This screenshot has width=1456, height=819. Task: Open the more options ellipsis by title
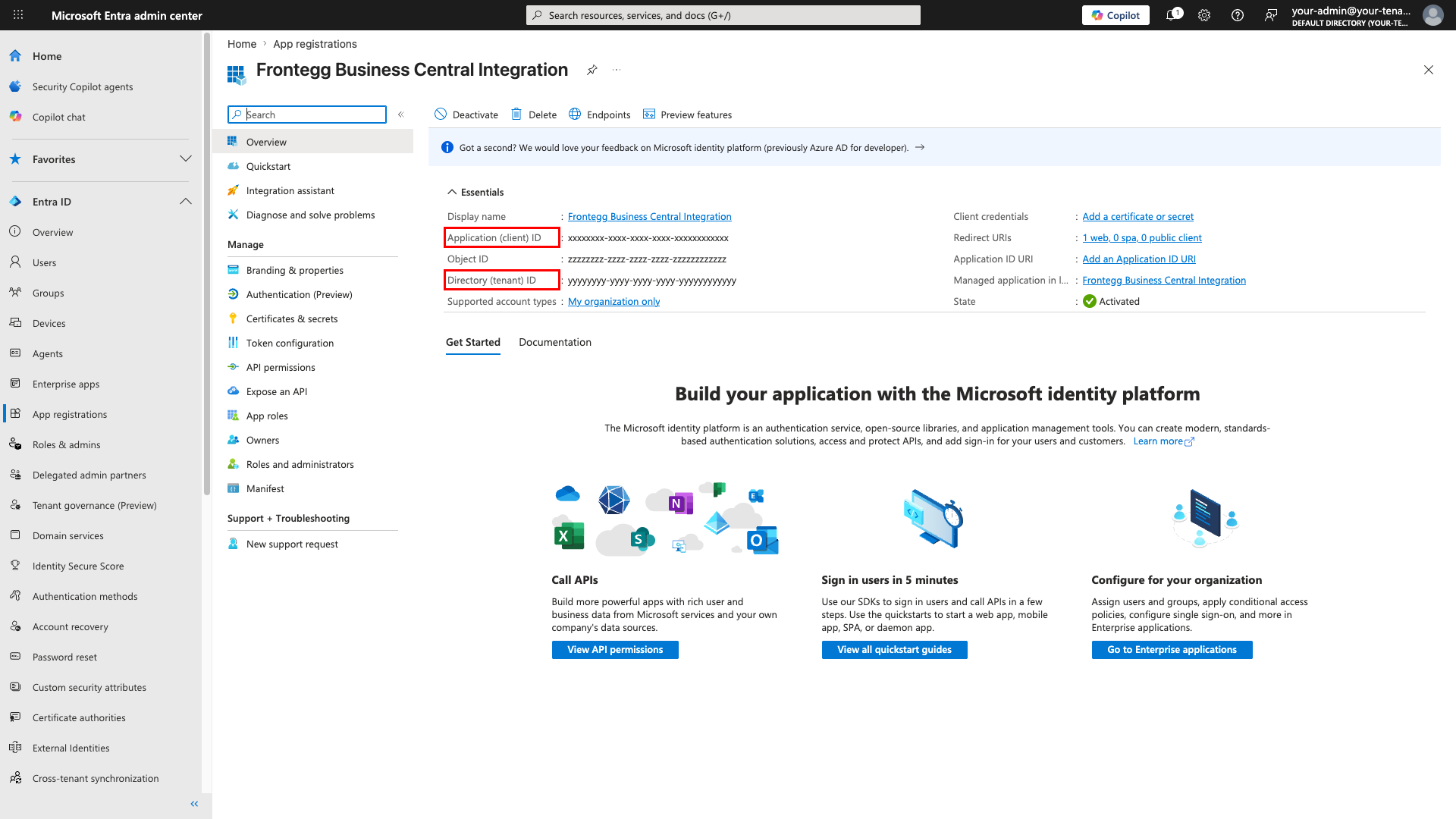click(617, 70)
